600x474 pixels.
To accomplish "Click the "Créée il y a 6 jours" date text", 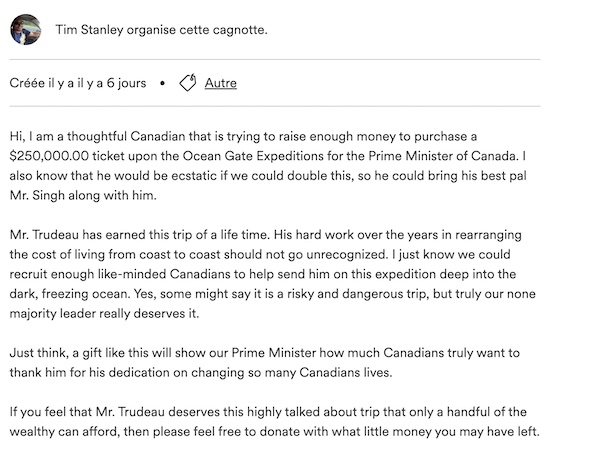I will click(78, 83).
